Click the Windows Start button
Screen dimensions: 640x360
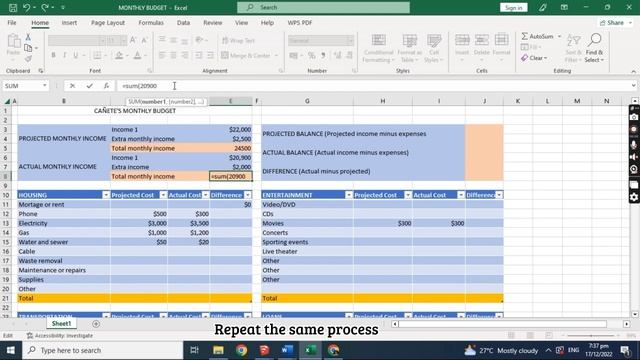click(11, 350)
